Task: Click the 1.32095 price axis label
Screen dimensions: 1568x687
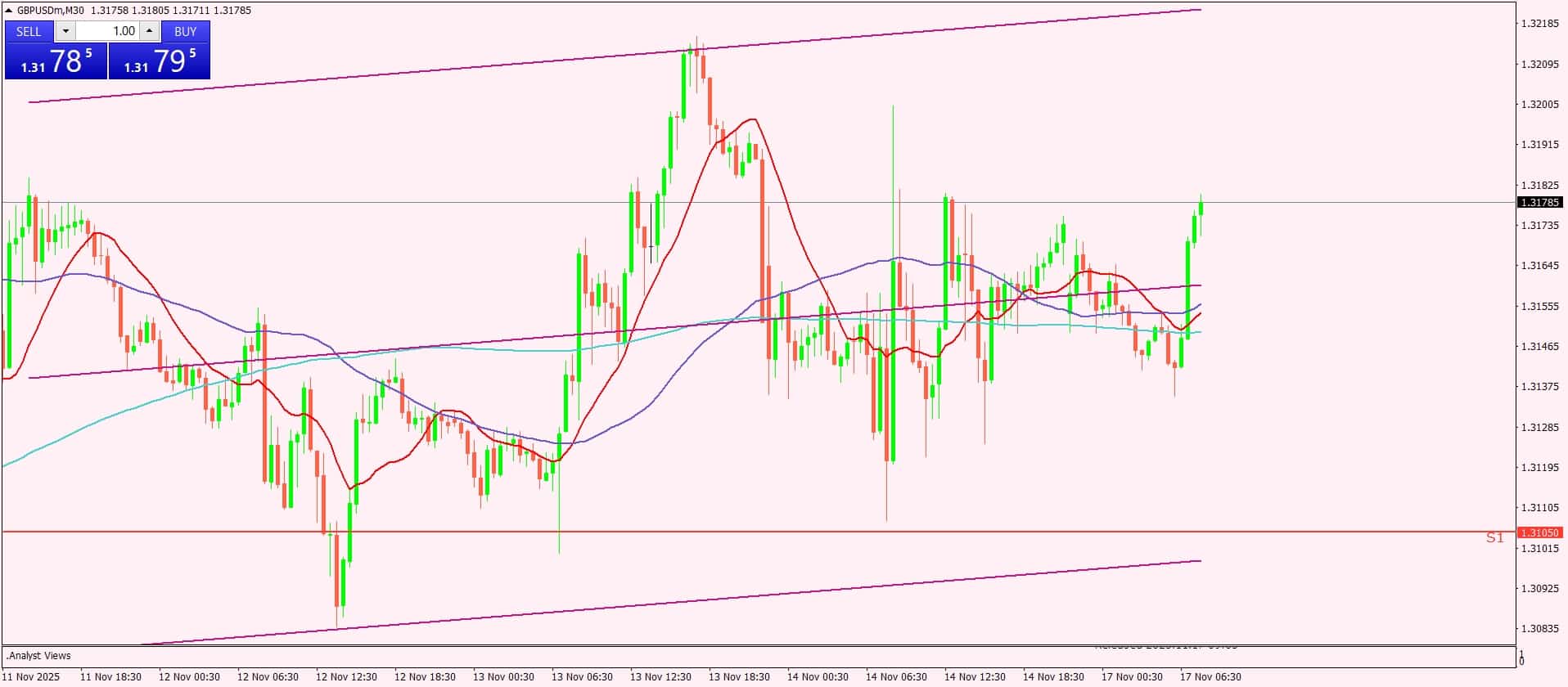Action: coord(1539,65)
